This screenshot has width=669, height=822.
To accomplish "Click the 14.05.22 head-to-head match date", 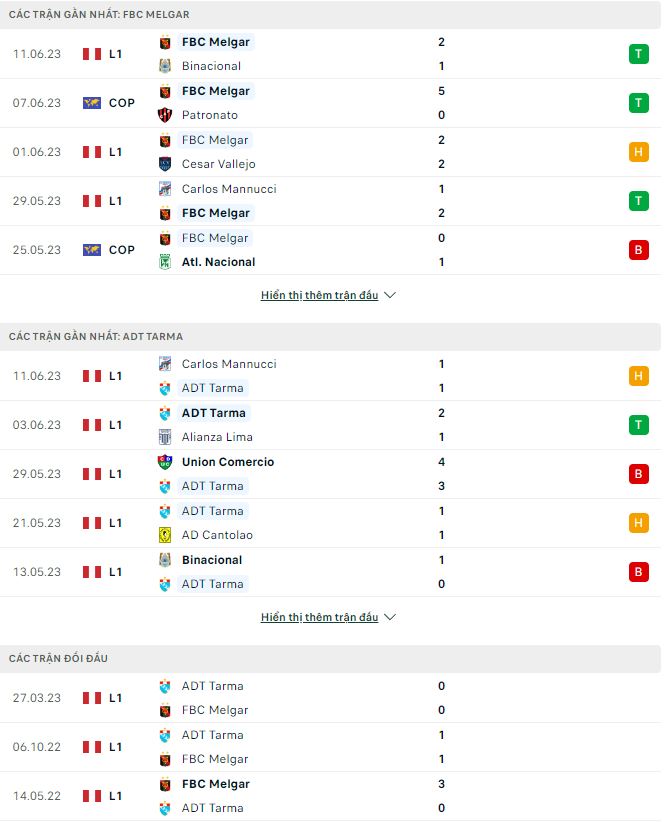I will tap(38, 796).
